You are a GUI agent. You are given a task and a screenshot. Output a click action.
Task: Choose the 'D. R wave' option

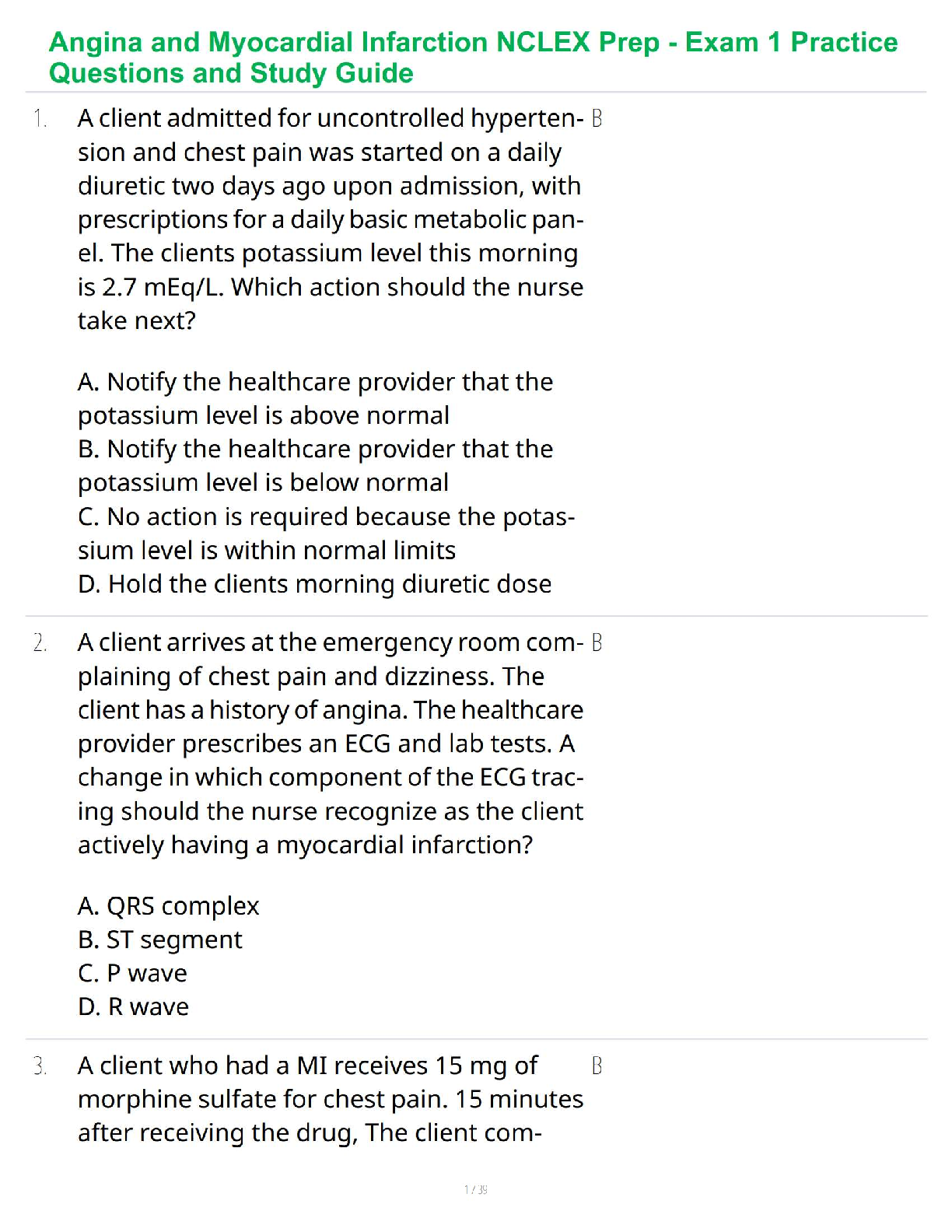click(x=133, y=1007)
